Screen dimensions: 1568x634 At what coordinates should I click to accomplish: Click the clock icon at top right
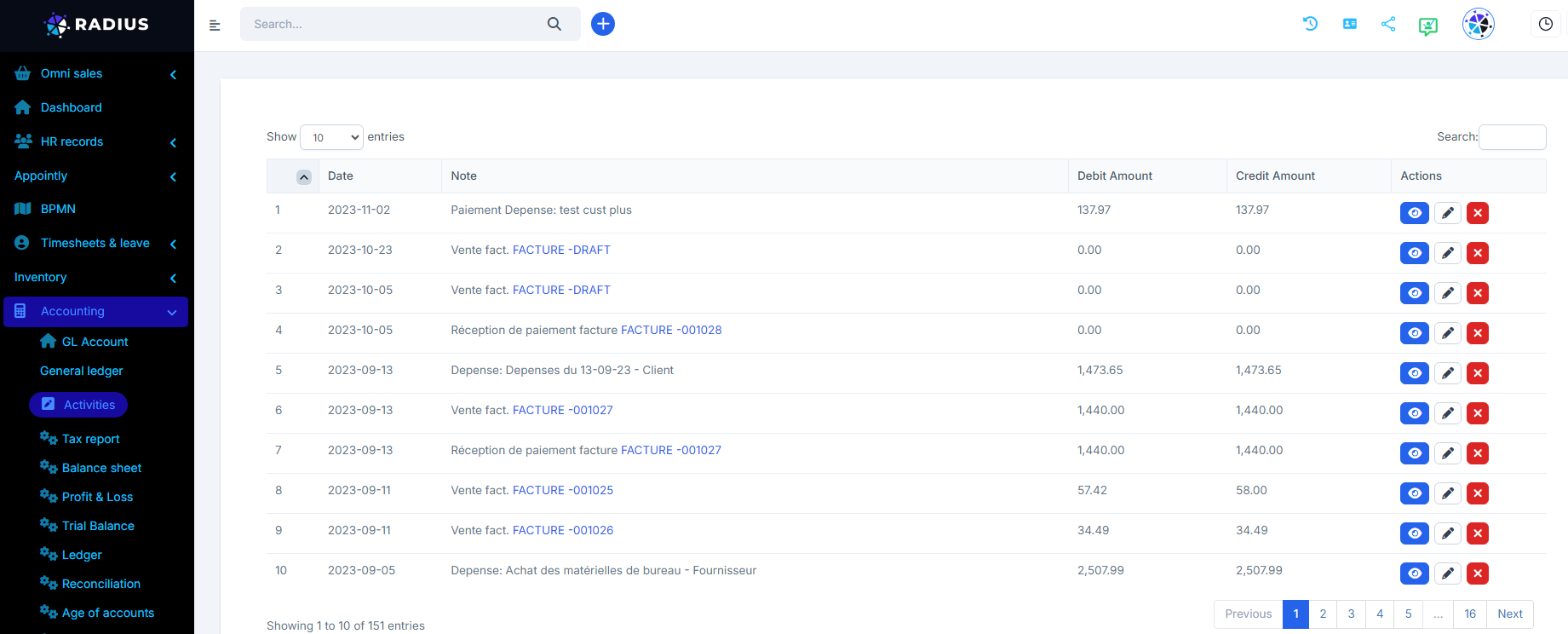coord(1546,24)
